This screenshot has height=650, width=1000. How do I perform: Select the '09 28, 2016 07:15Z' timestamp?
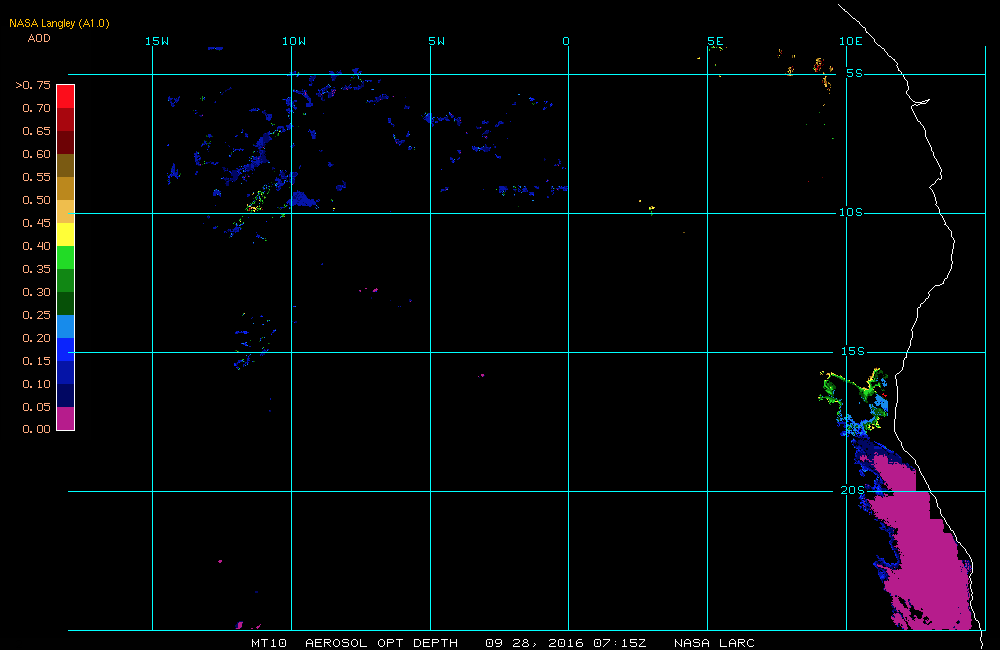click(566, 643)
